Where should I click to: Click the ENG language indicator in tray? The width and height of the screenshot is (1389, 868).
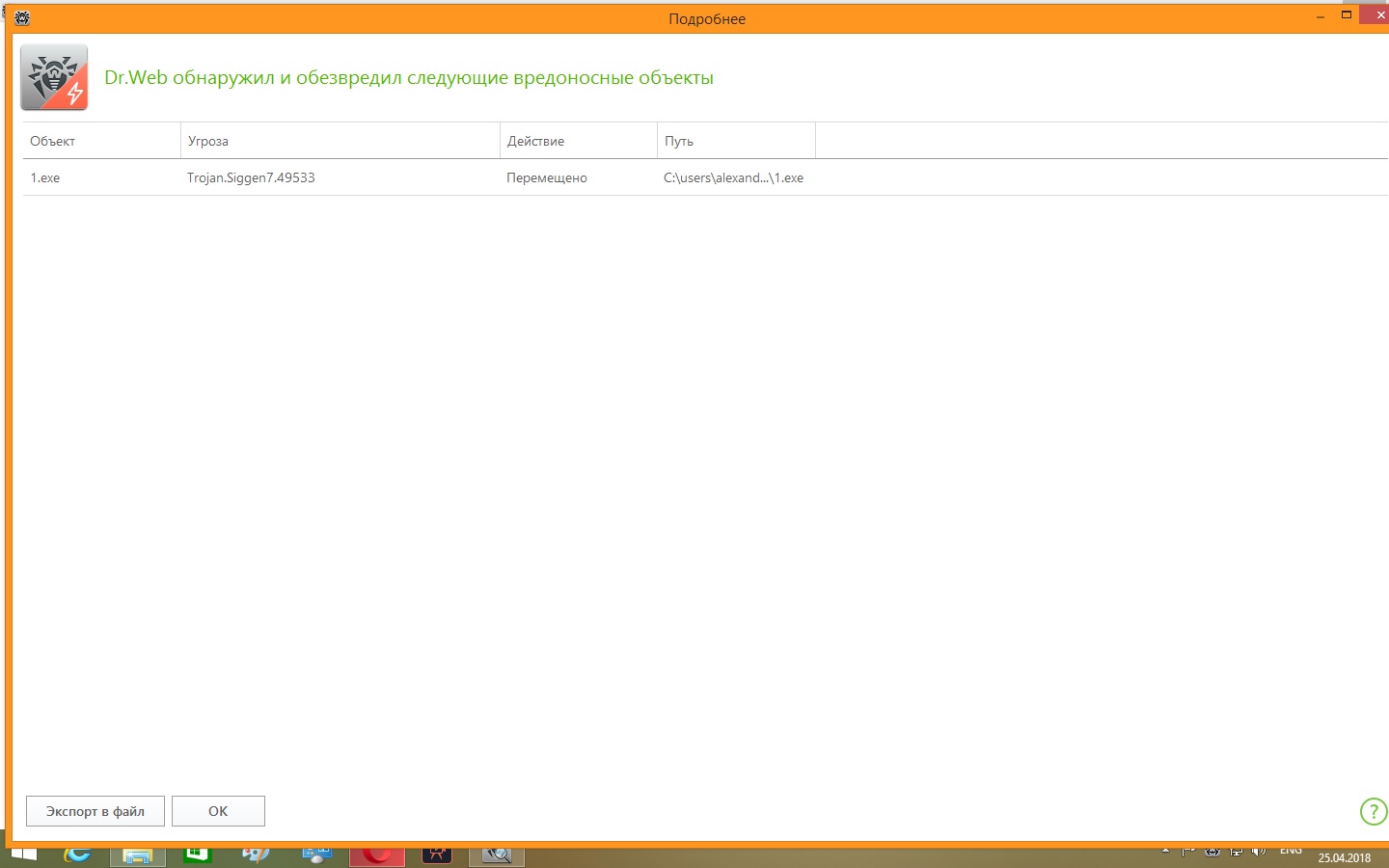(x=1291, y=851)
